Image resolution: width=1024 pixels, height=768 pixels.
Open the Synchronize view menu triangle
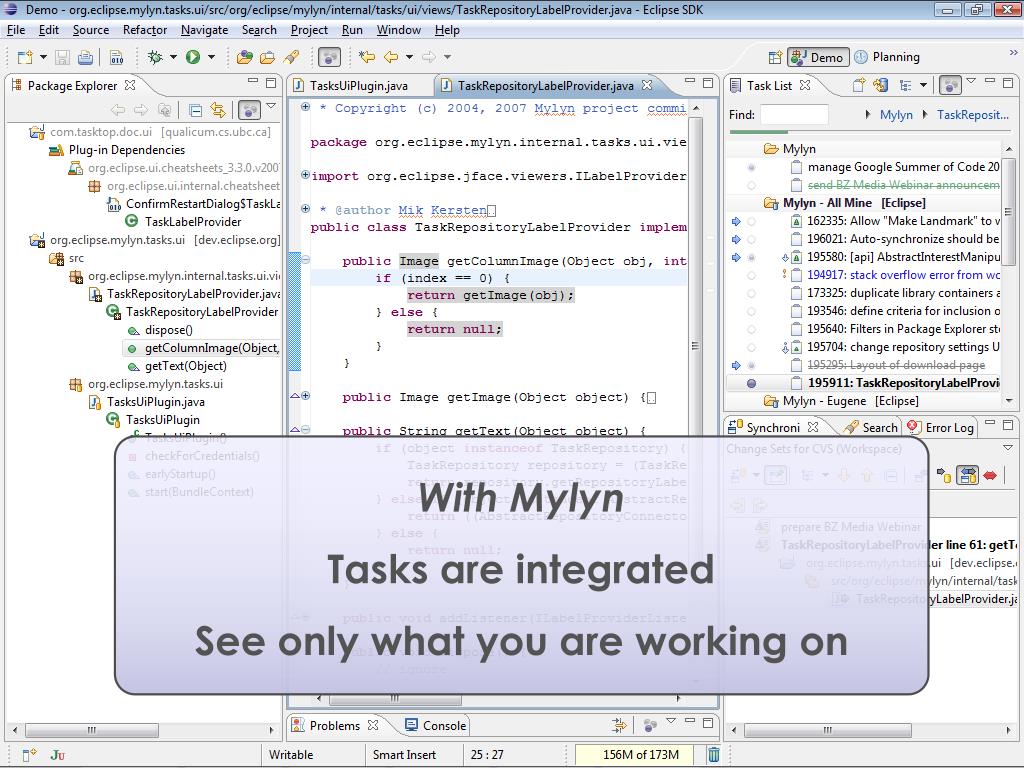(x=1008, y=448)
